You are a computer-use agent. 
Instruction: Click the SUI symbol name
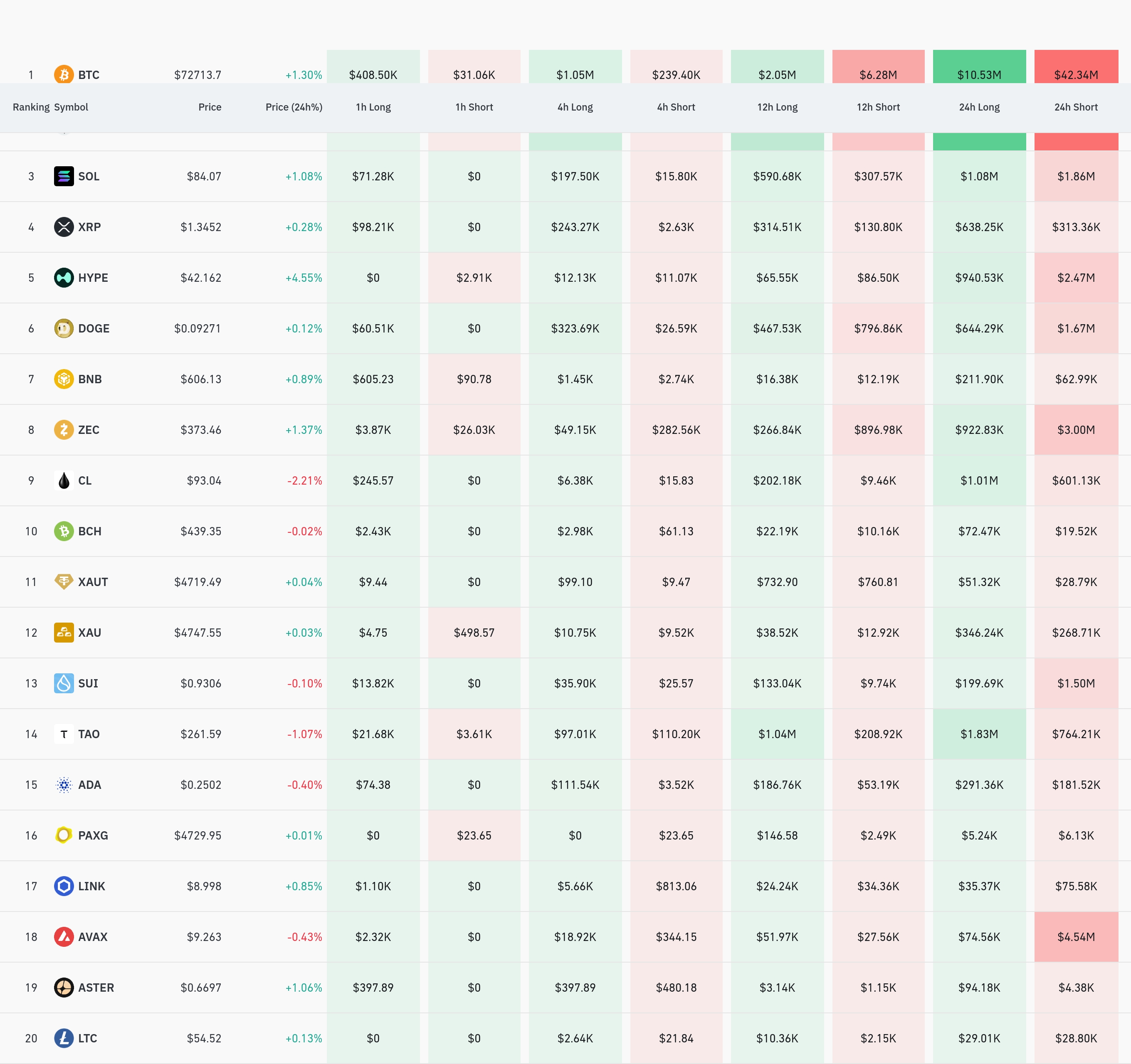coord(88,683)
